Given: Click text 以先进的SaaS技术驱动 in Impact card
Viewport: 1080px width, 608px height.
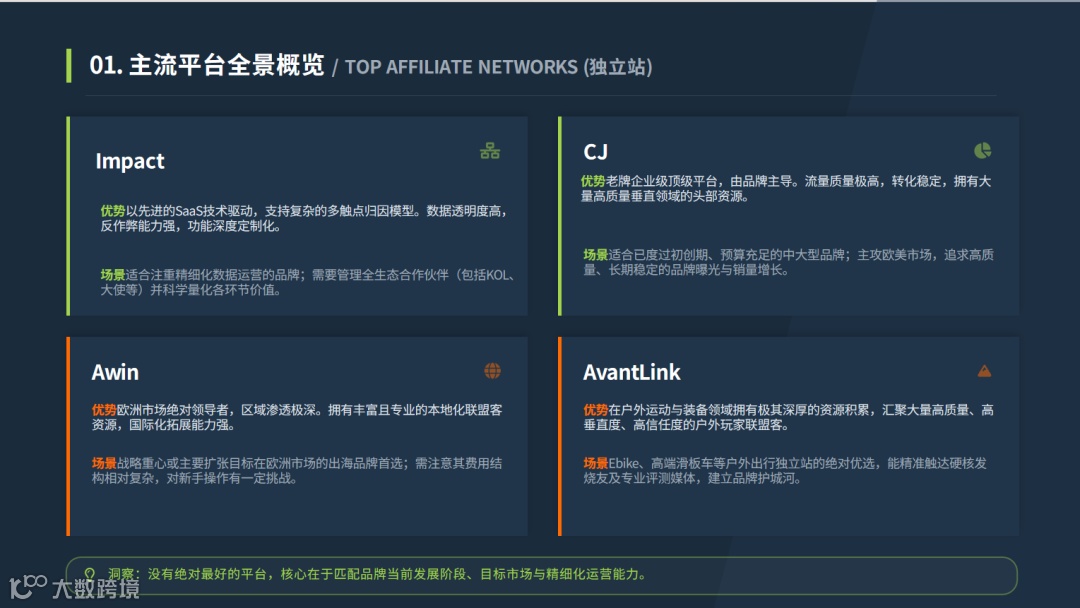Looking at the screenshot, I should click(x=189, y=211).
